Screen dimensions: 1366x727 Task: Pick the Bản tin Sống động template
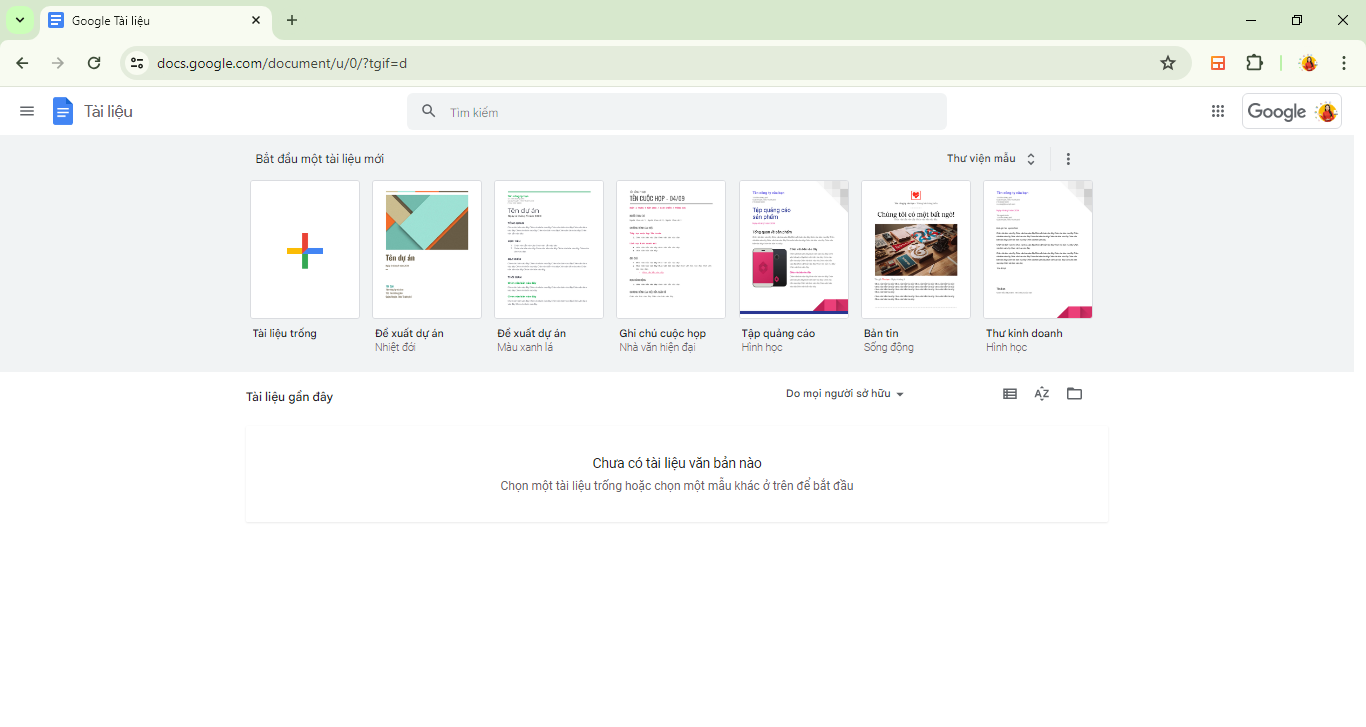click(x=915, y=250)
